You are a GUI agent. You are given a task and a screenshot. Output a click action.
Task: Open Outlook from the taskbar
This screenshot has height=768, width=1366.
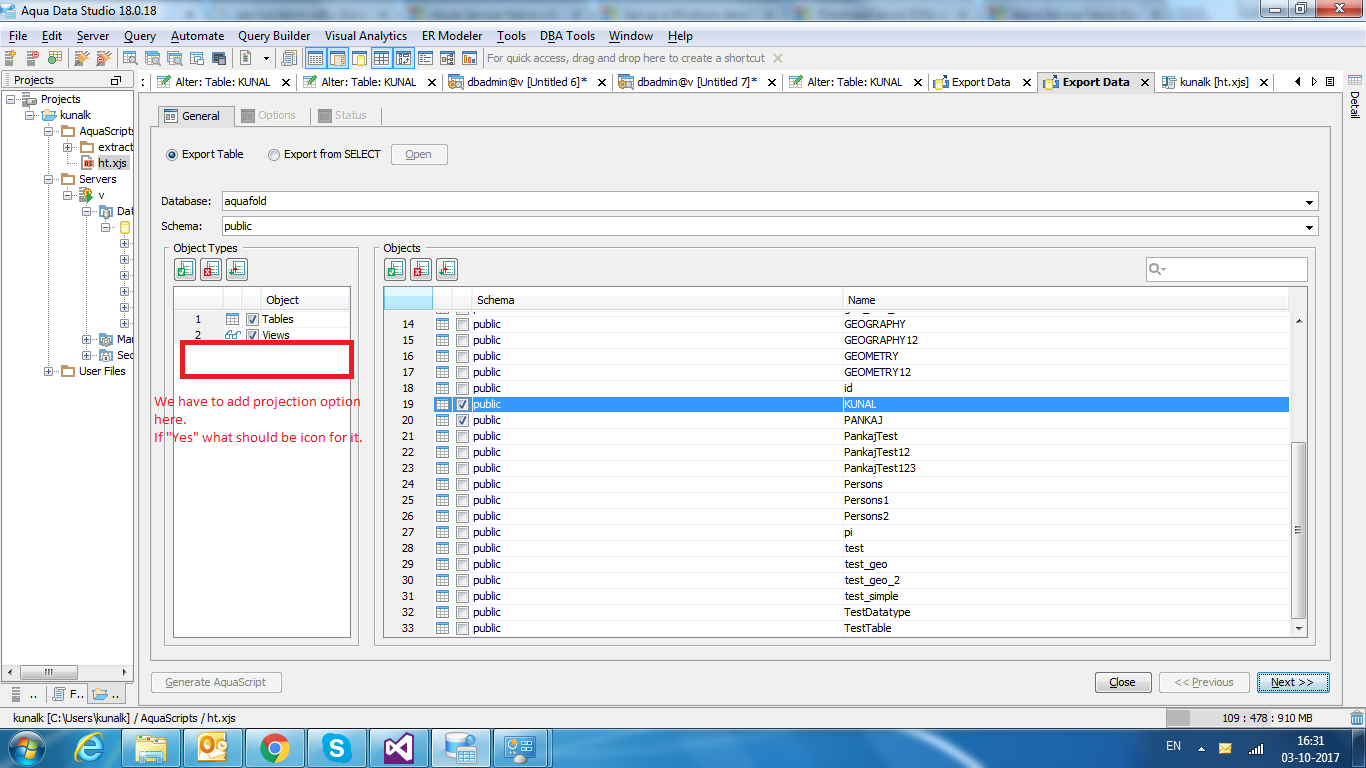214,747
